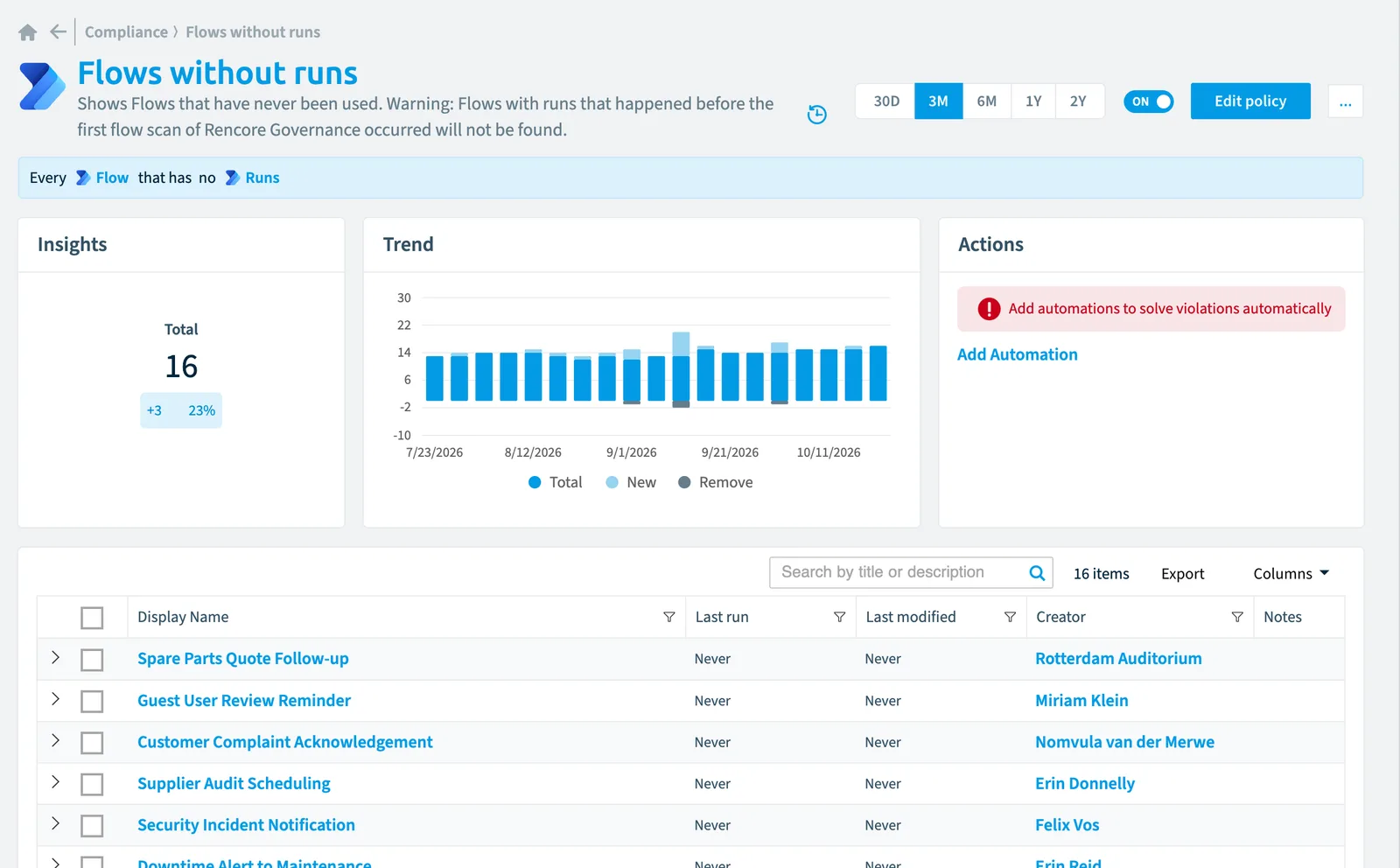Filter the Last modified column
The height and width of the screenshot is (868, 1400).
(x=1011, y=617)
